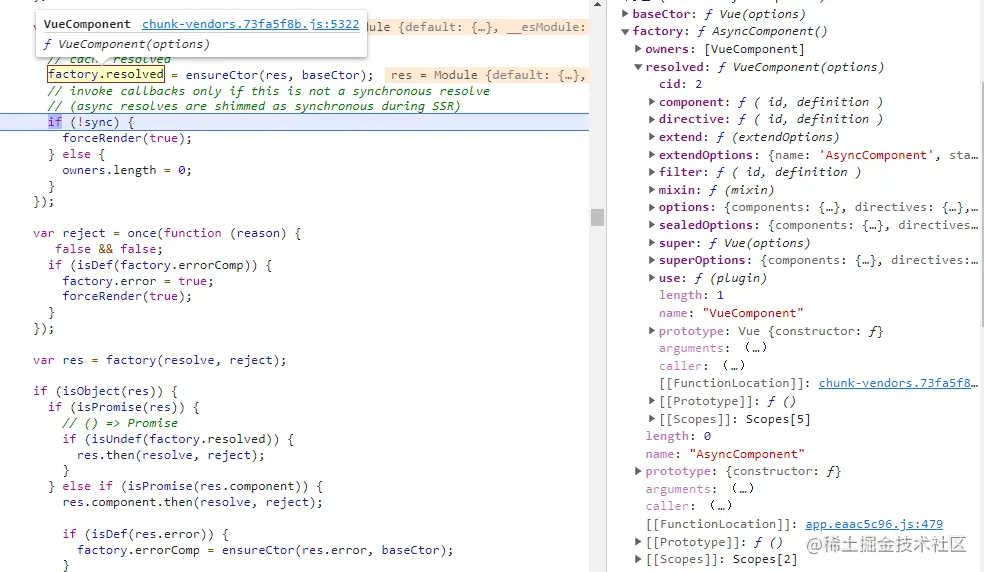This screenshot has width=984, height=572.
Task: Click the cid: 2 property
Action: tap(680, 84)
